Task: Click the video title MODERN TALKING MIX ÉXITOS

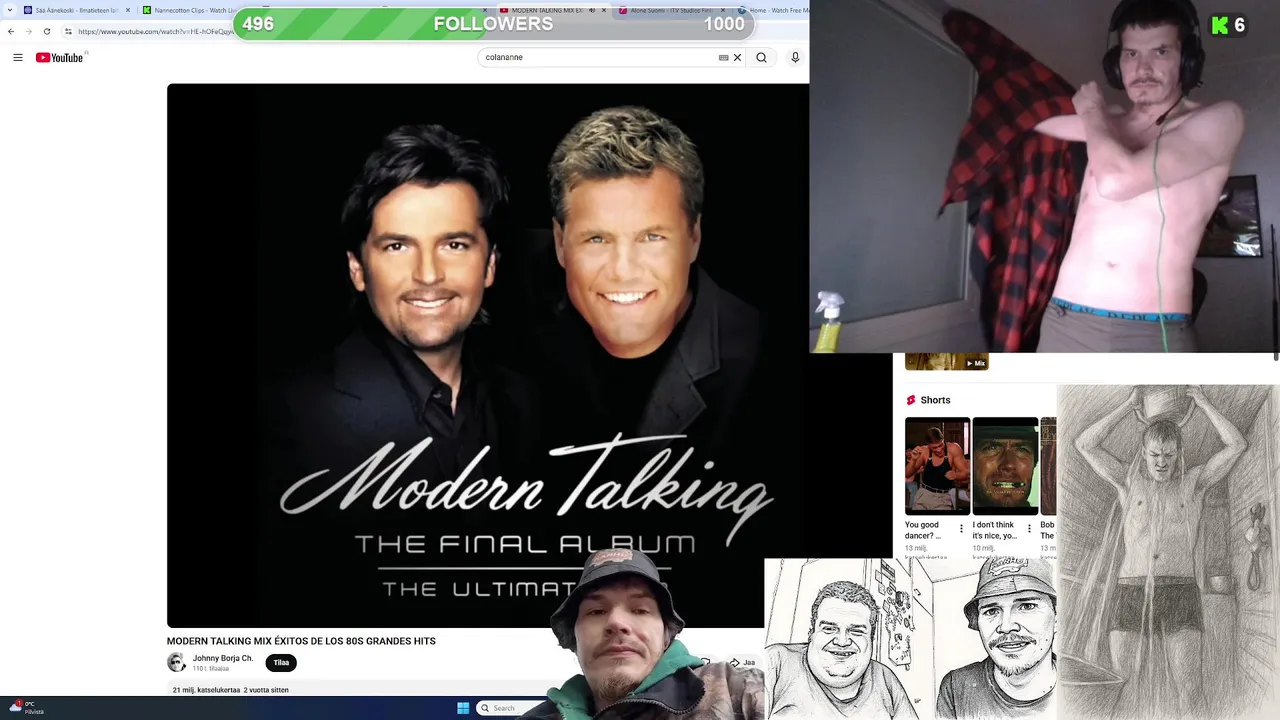Action: coord(301,641)
